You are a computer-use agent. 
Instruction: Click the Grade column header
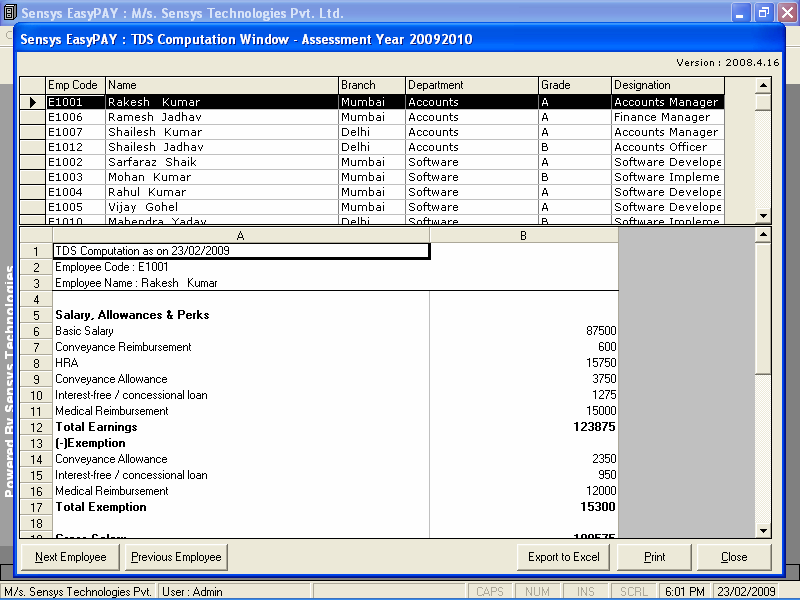pyautogui.click(x=575, y=85)
